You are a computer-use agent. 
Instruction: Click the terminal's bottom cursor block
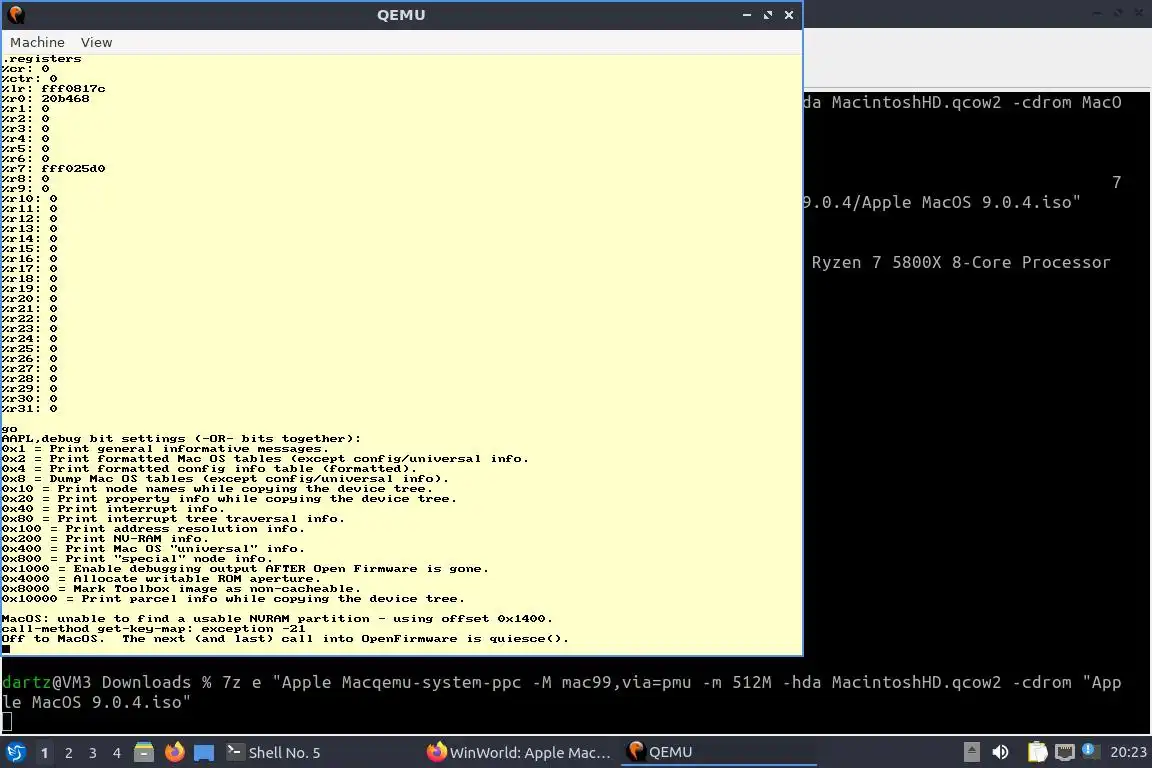(7, 722)
